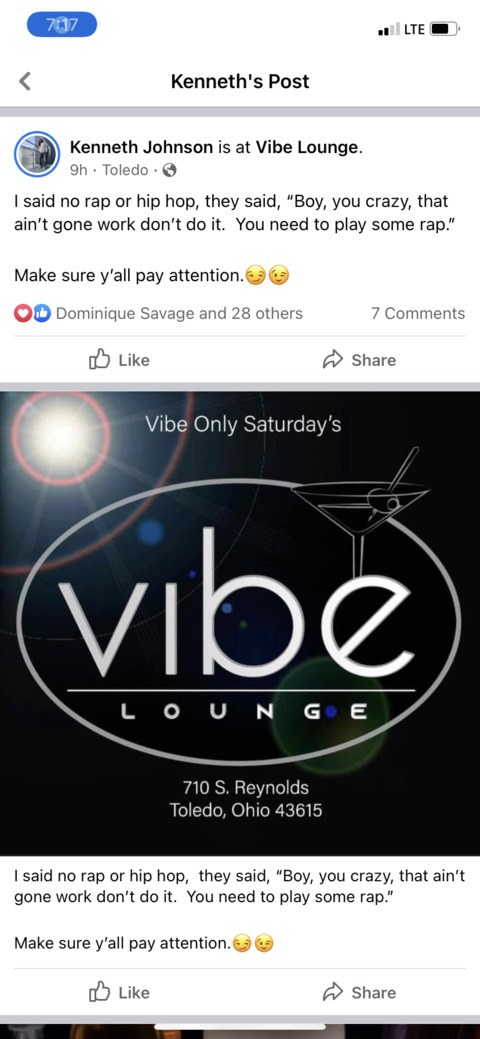Tap the back chevron arrow
This screenshot has width=480, height=1039.
click(25, 82)
